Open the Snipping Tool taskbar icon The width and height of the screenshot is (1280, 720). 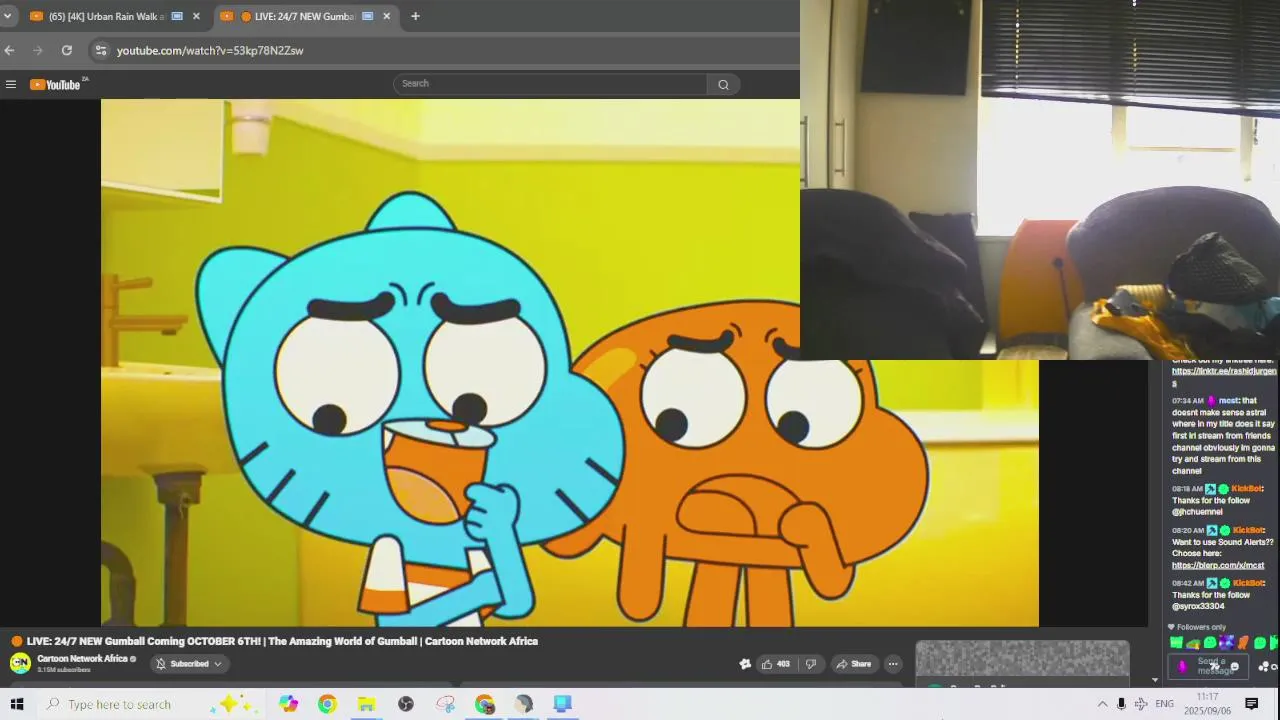coord(445,704)
